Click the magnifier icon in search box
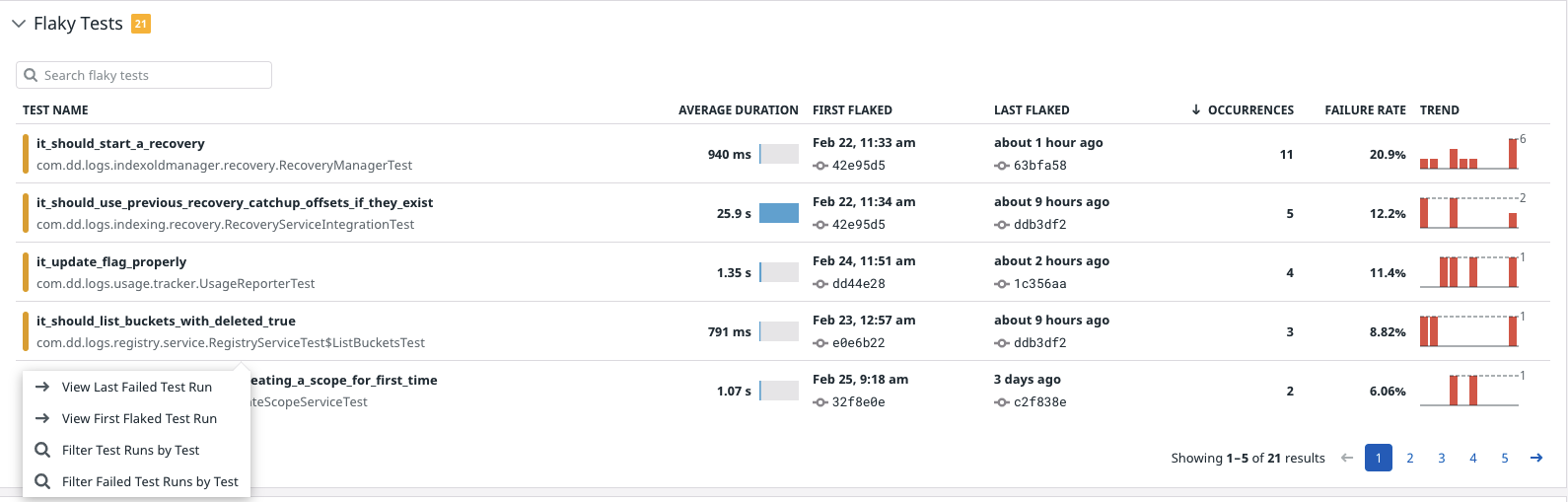 point(31,75)
